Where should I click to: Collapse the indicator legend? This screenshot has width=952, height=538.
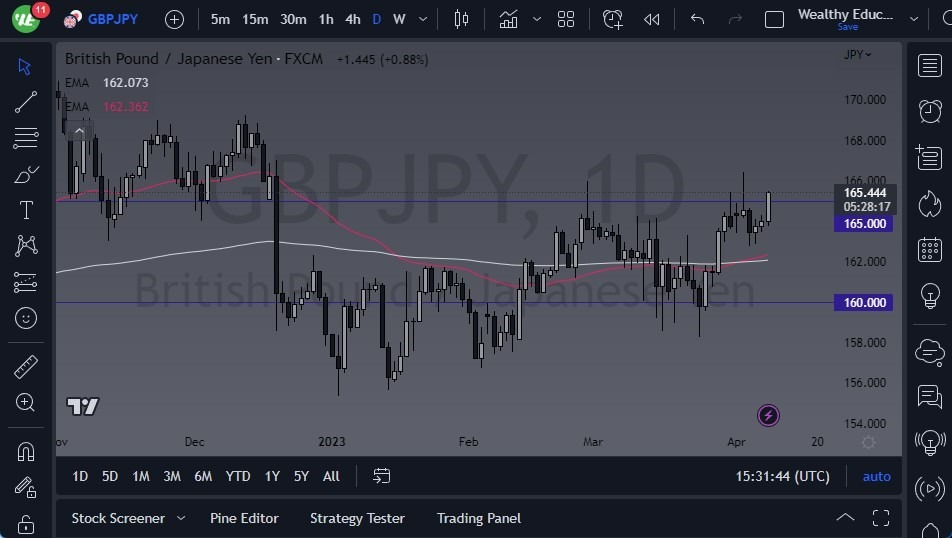(x=79, y=131)
